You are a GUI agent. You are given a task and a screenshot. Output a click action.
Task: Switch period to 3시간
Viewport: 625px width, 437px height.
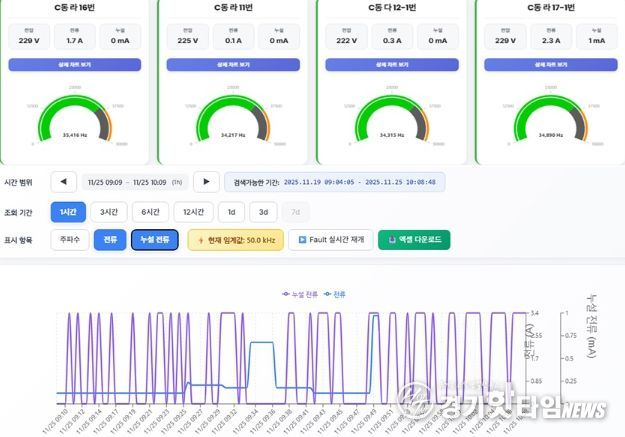(108, 211)
